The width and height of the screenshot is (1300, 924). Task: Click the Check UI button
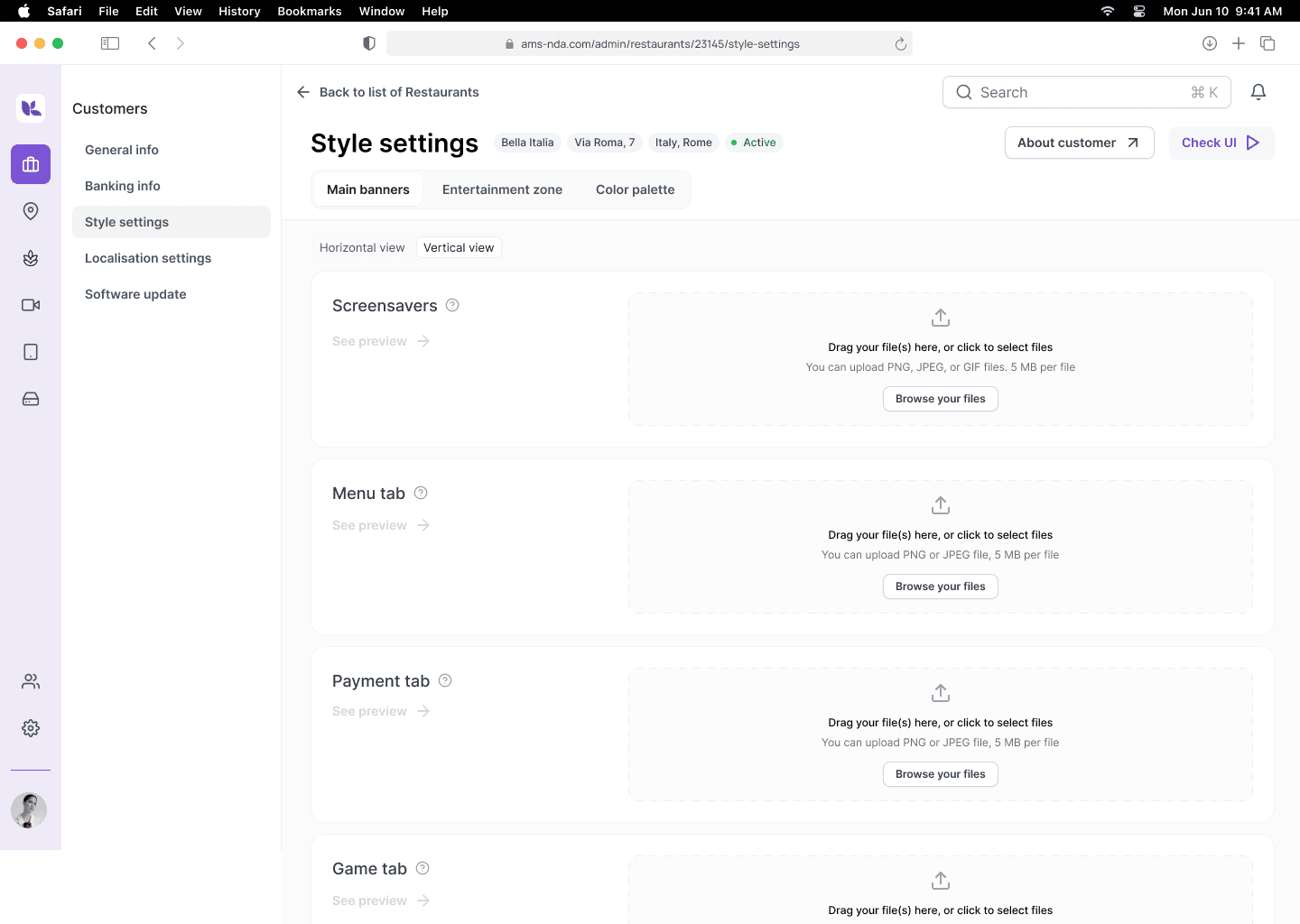[1221, 143]
